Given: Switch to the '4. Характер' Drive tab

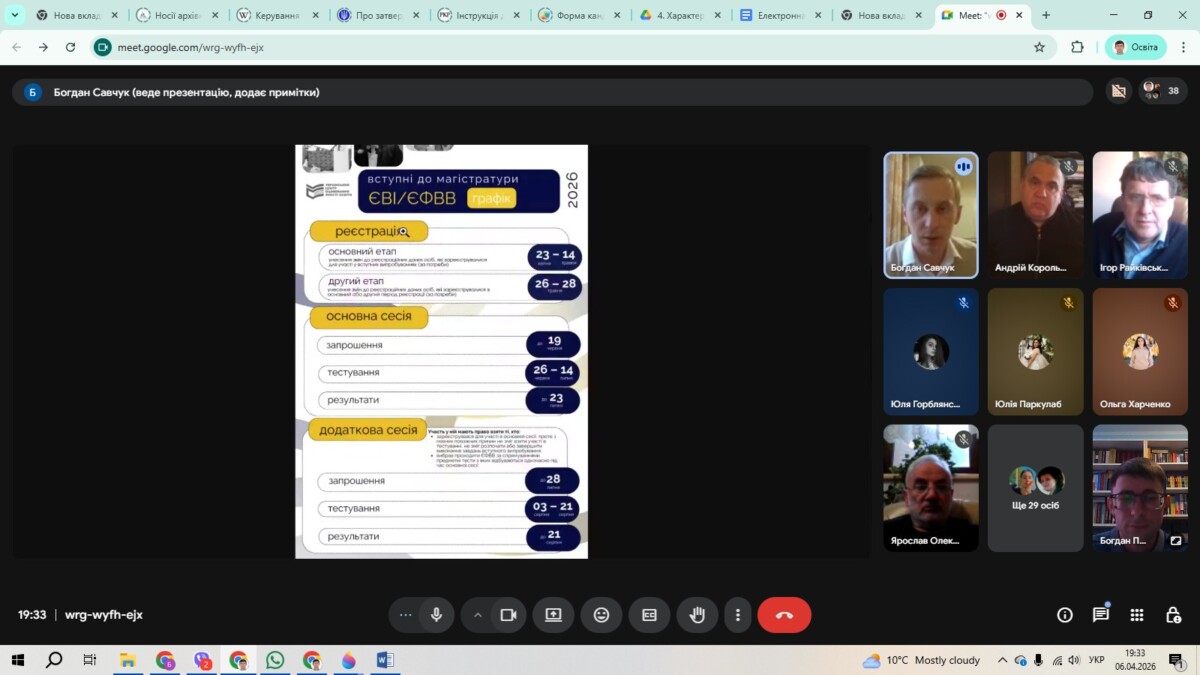Looking at the screenshot, I should point(678,16).
